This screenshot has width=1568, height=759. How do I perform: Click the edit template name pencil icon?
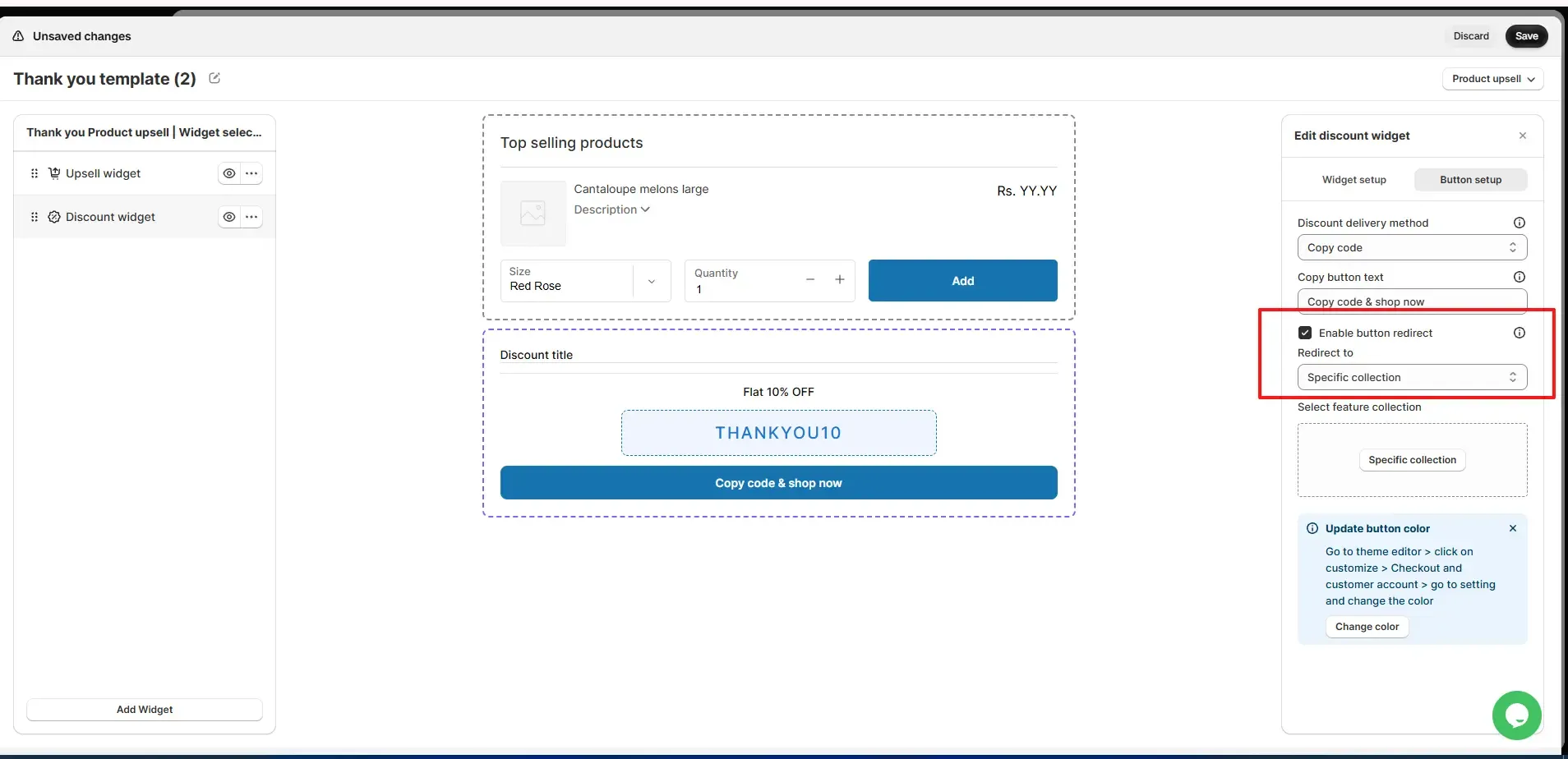(x=214, y=78)
